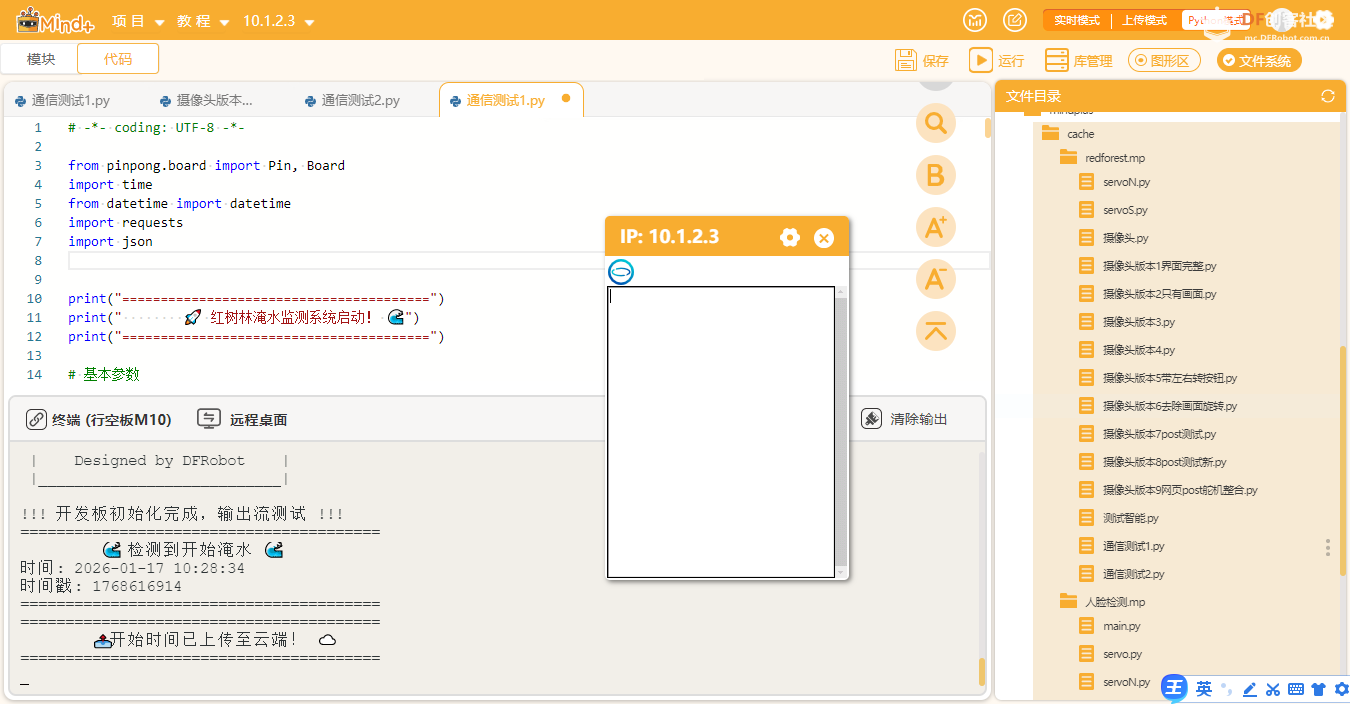Click the 清除输出 clear output button
Screen dimensions: 1350x704
click(x=905, y=419)
